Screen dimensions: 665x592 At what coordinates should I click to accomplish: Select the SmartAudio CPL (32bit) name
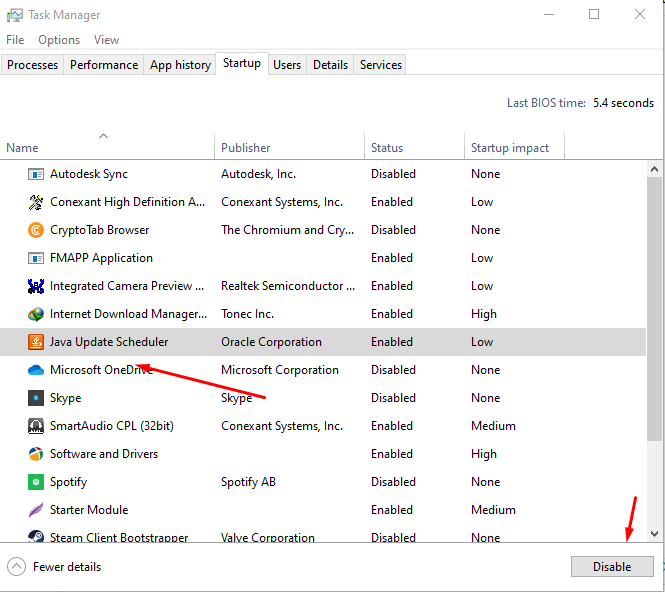(112, 426)
